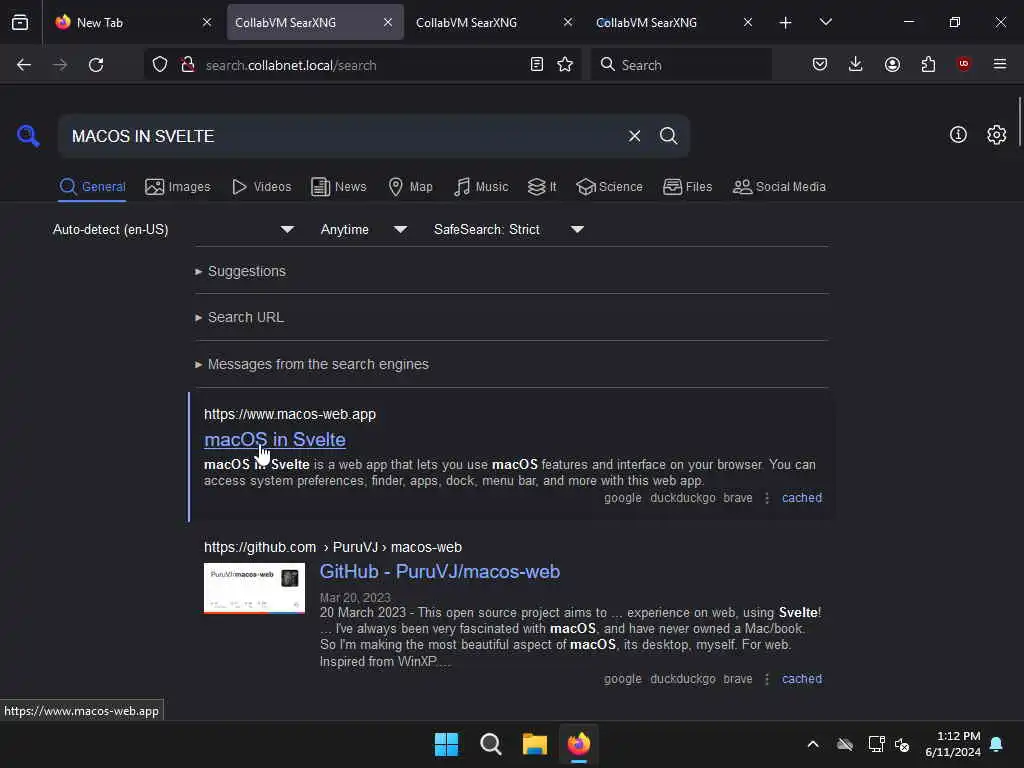
Task: Open the language Auto-detect (en-US) dropdown
Action: tap(173, 230)
